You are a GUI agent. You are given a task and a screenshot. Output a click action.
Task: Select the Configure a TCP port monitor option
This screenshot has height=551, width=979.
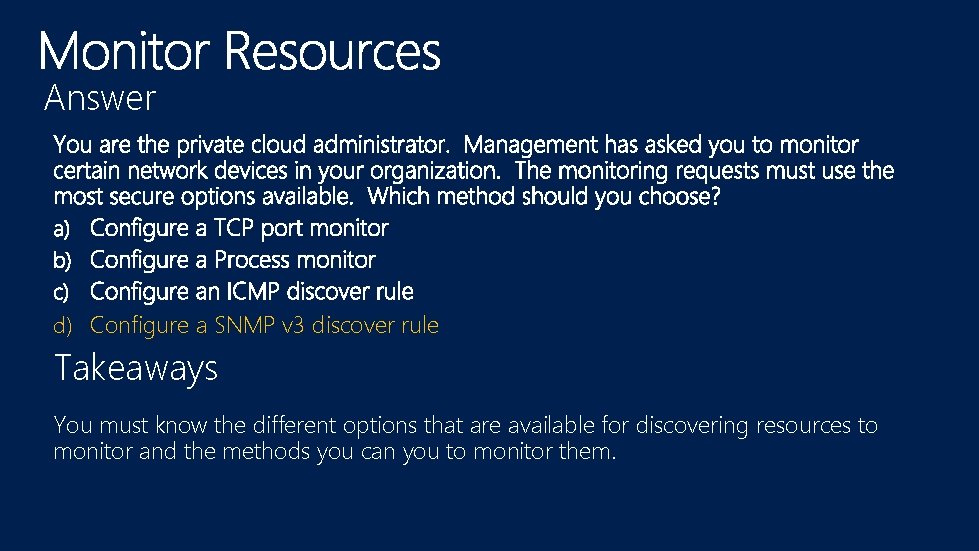click(239, 228)
